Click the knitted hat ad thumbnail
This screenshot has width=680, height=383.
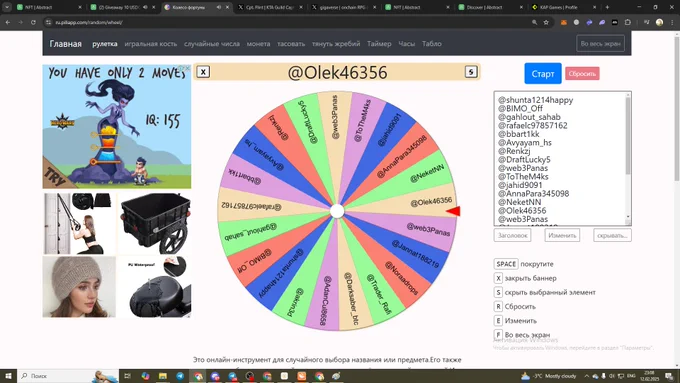[x=79, y=287]
